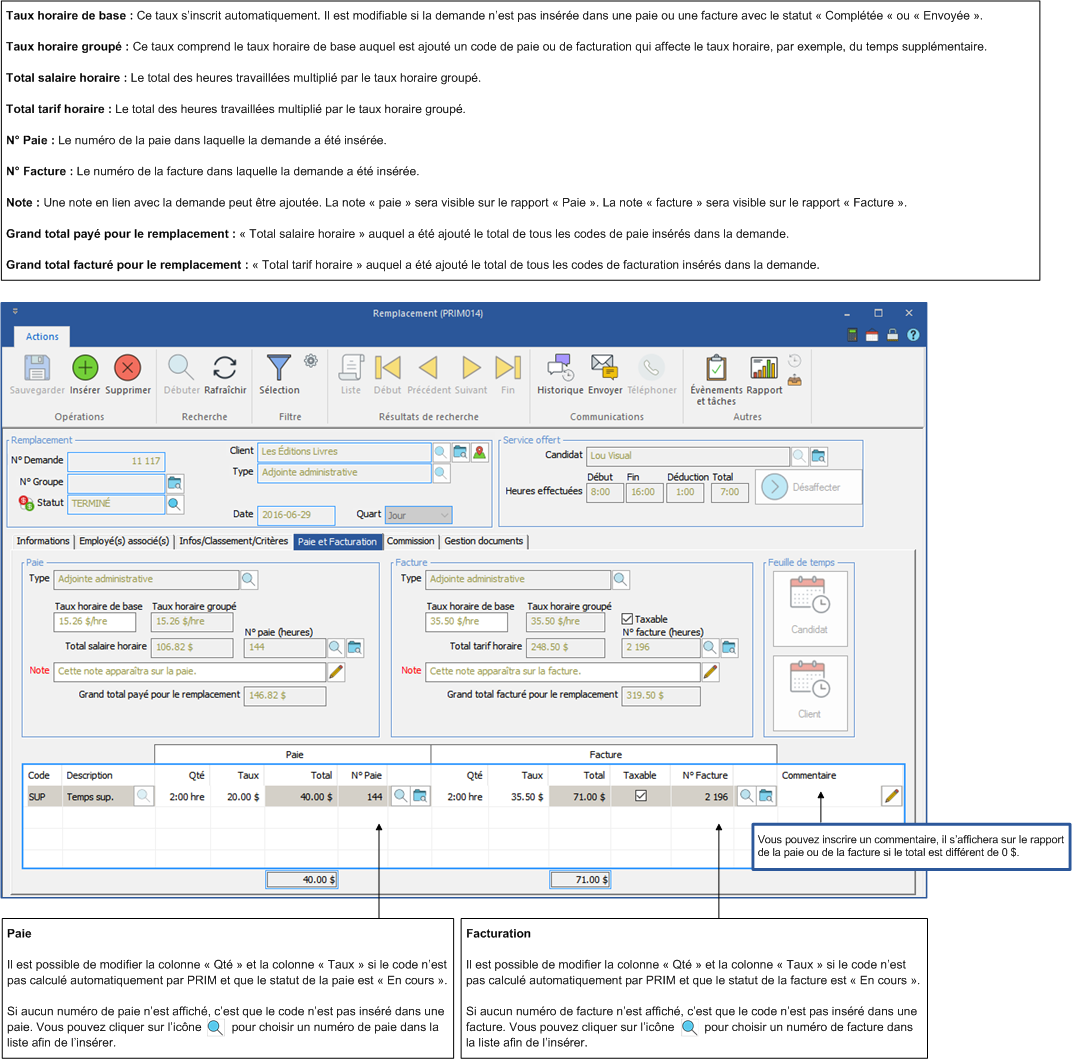Toggle the Taxable checkbox in Facture section

(x=627, y=619)
